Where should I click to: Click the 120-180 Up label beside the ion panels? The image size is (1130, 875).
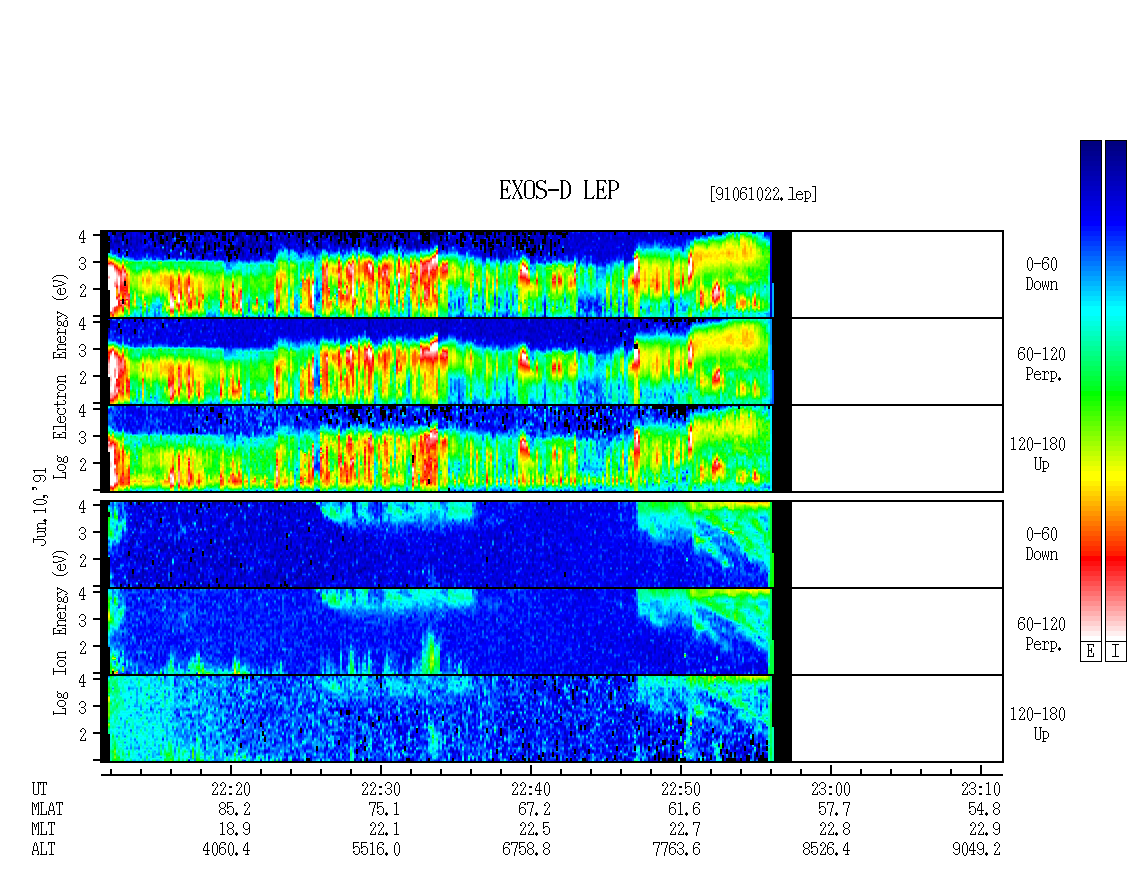point(1038,724)
